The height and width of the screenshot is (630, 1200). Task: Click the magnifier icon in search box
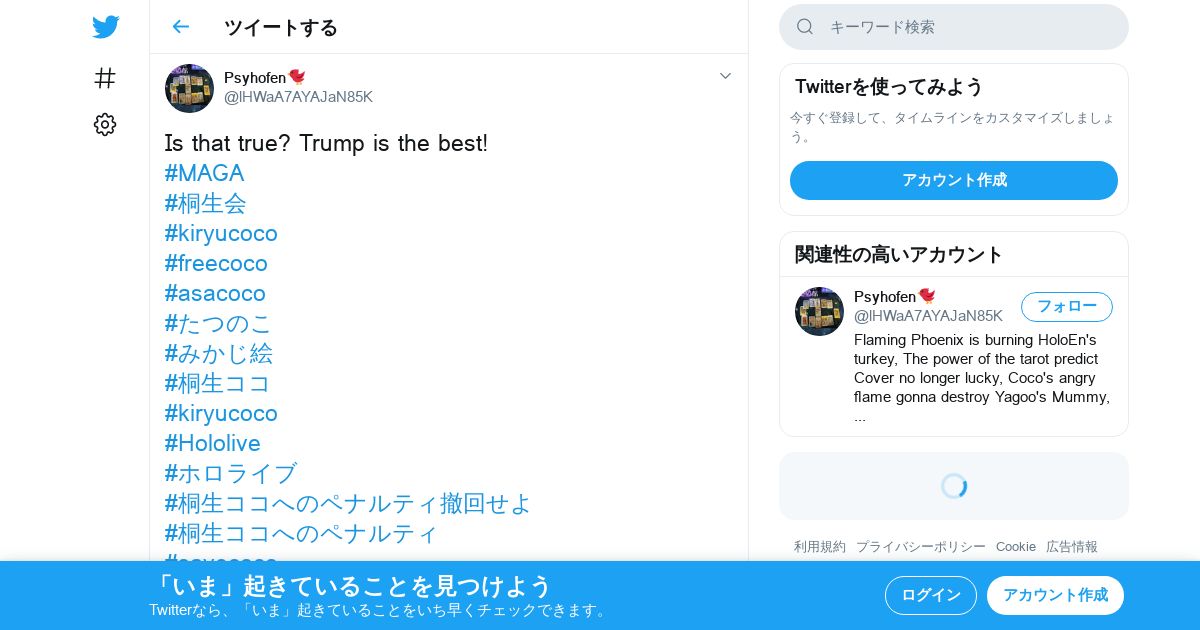[x=805, y=27]
